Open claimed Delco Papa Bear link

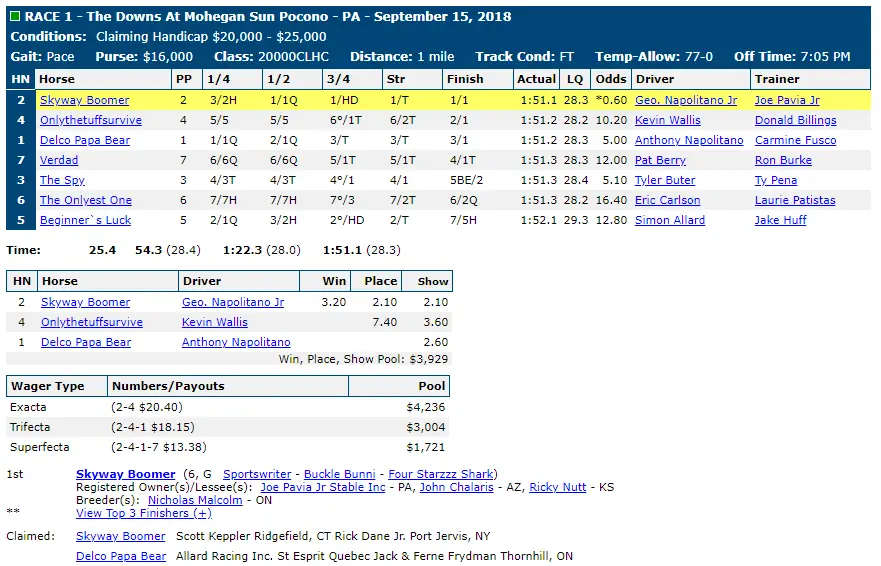[x=121, y=556]
